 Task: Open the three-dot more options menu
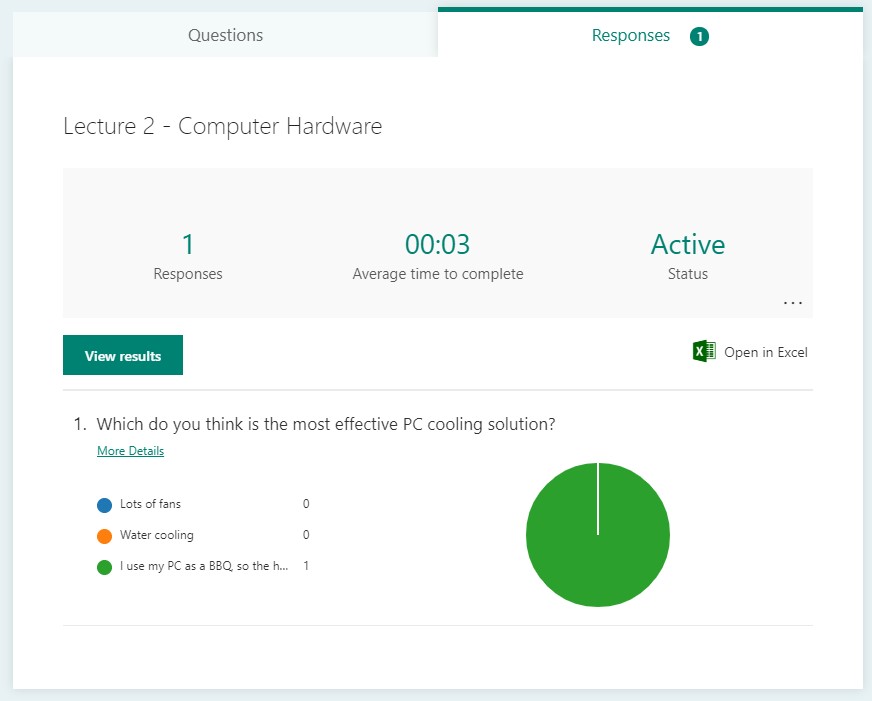tap(793, 302)
